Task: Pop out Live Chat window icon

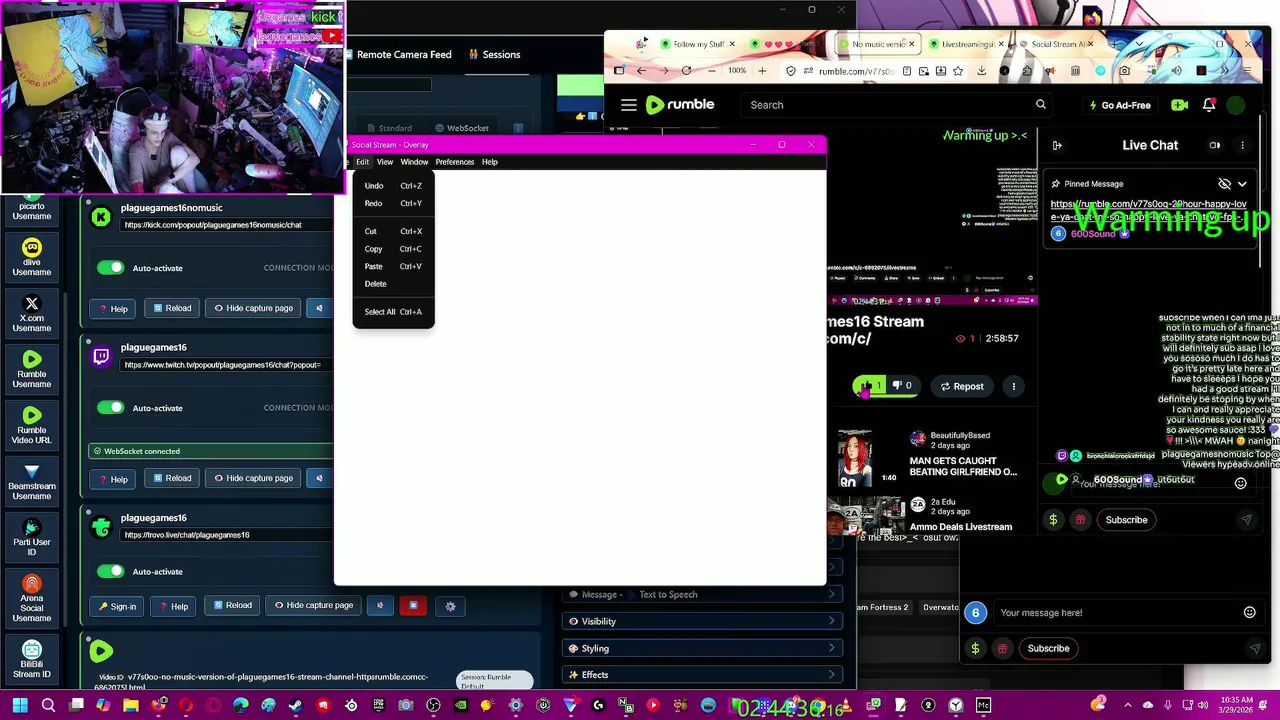Action: coord(1215,145)
